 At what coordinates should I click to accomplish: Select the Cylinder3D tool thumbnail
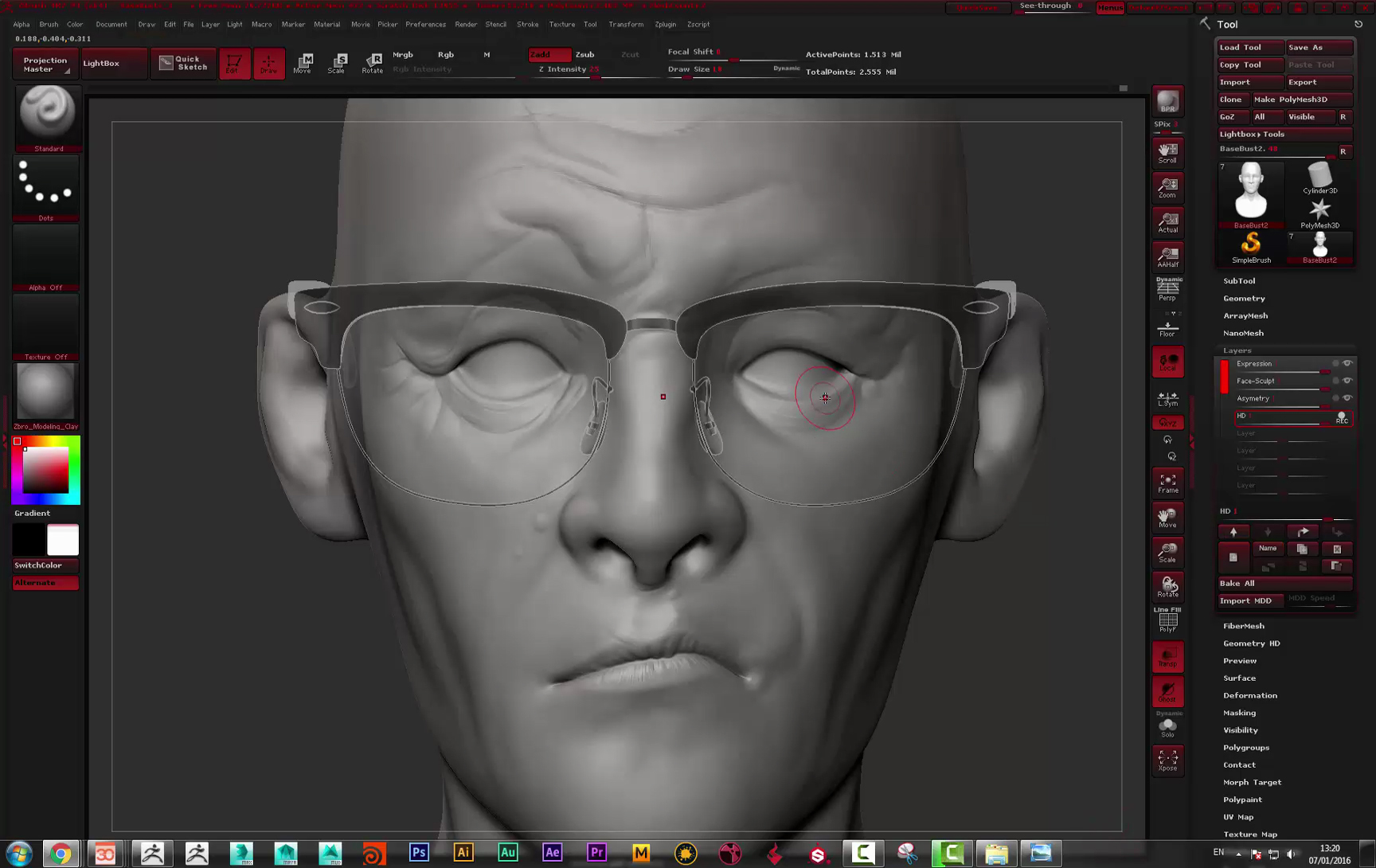pyautogui.click(x=1319, y=178)
